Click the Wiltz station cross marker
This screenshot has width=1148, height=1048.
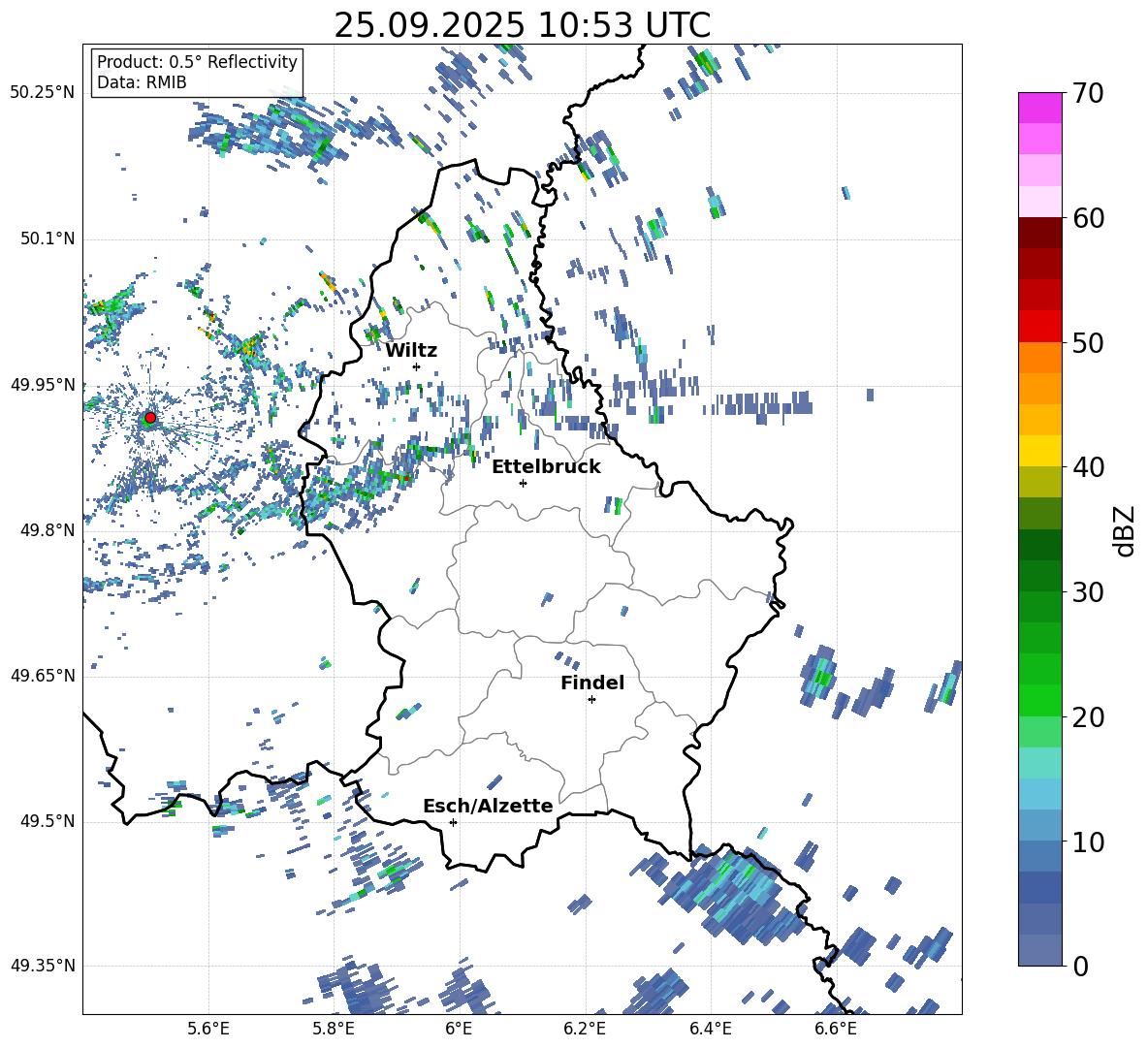pos(417,366)
